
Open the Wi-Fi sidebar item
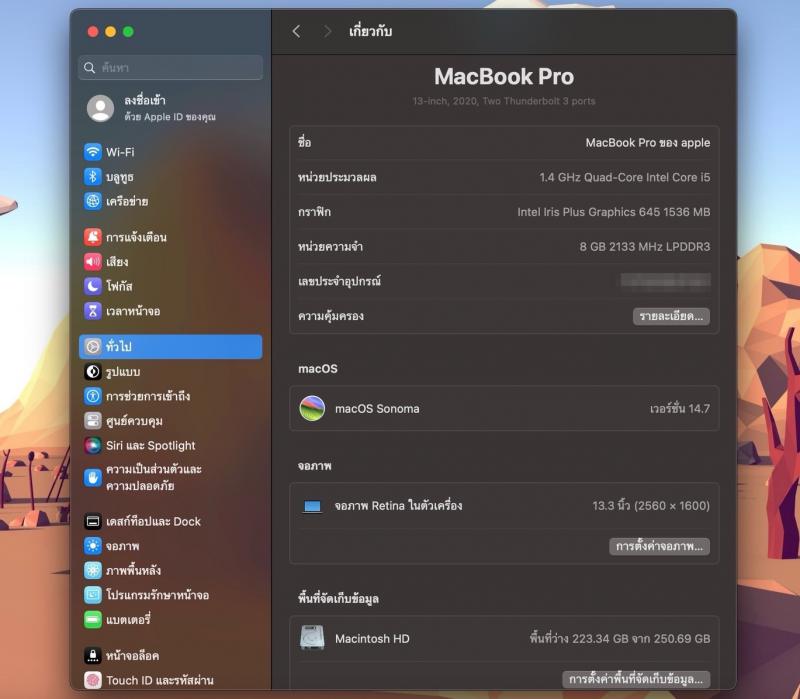[x=170, y=152]
